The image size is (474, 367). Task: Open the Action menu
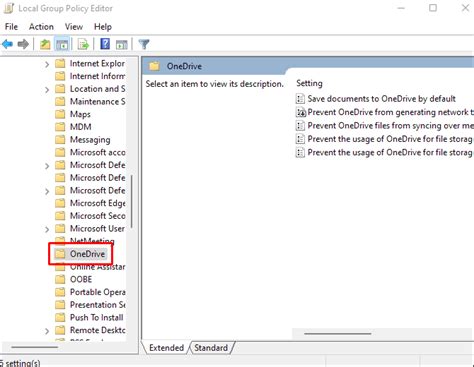pos(41,27)
